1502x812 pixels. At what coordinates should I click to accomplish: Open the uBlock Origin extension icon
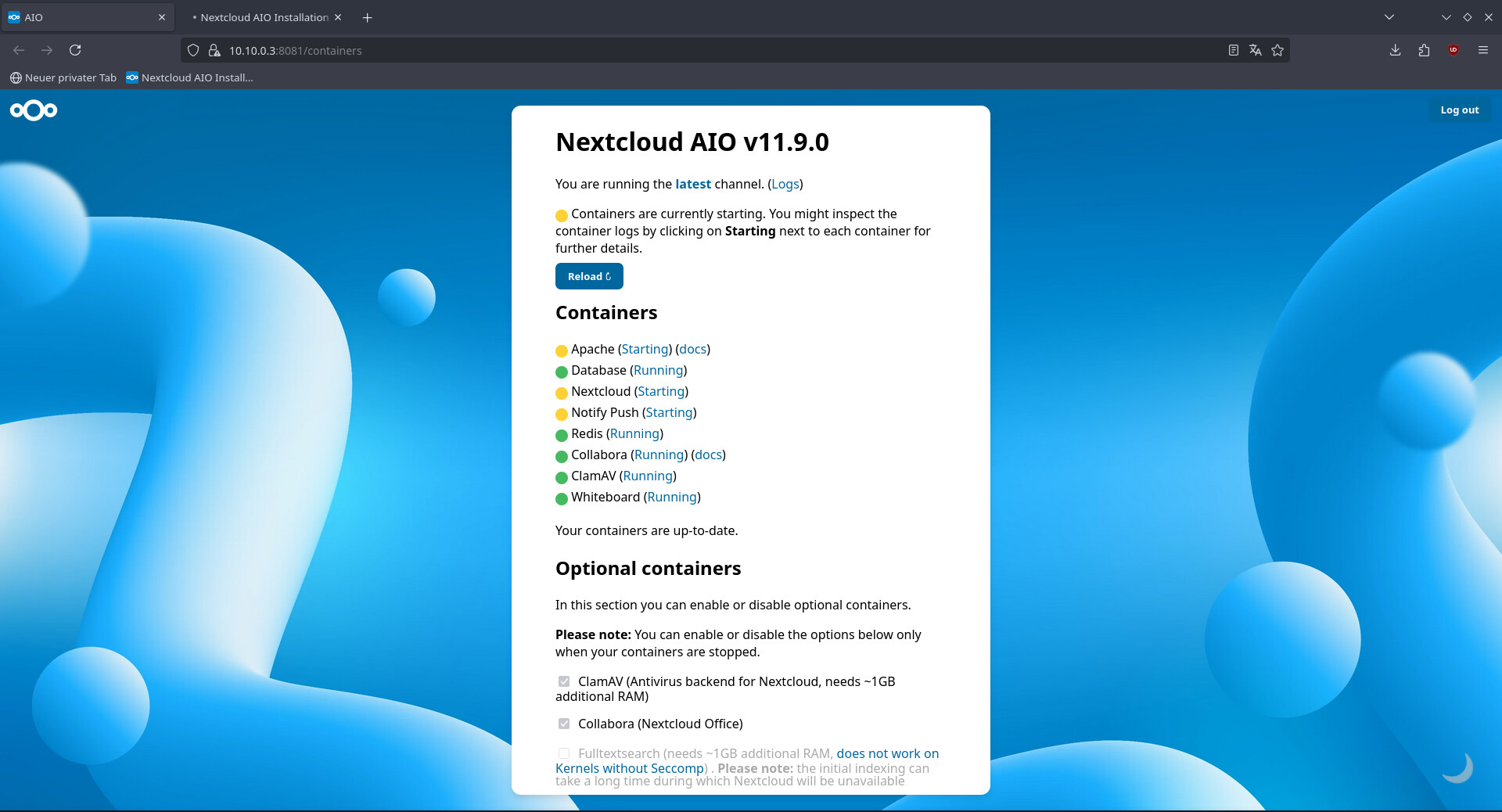[x=1453, y=50]
